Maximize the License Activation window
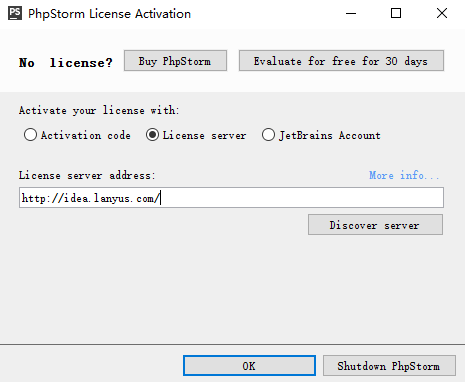 (x=396, y=13)
